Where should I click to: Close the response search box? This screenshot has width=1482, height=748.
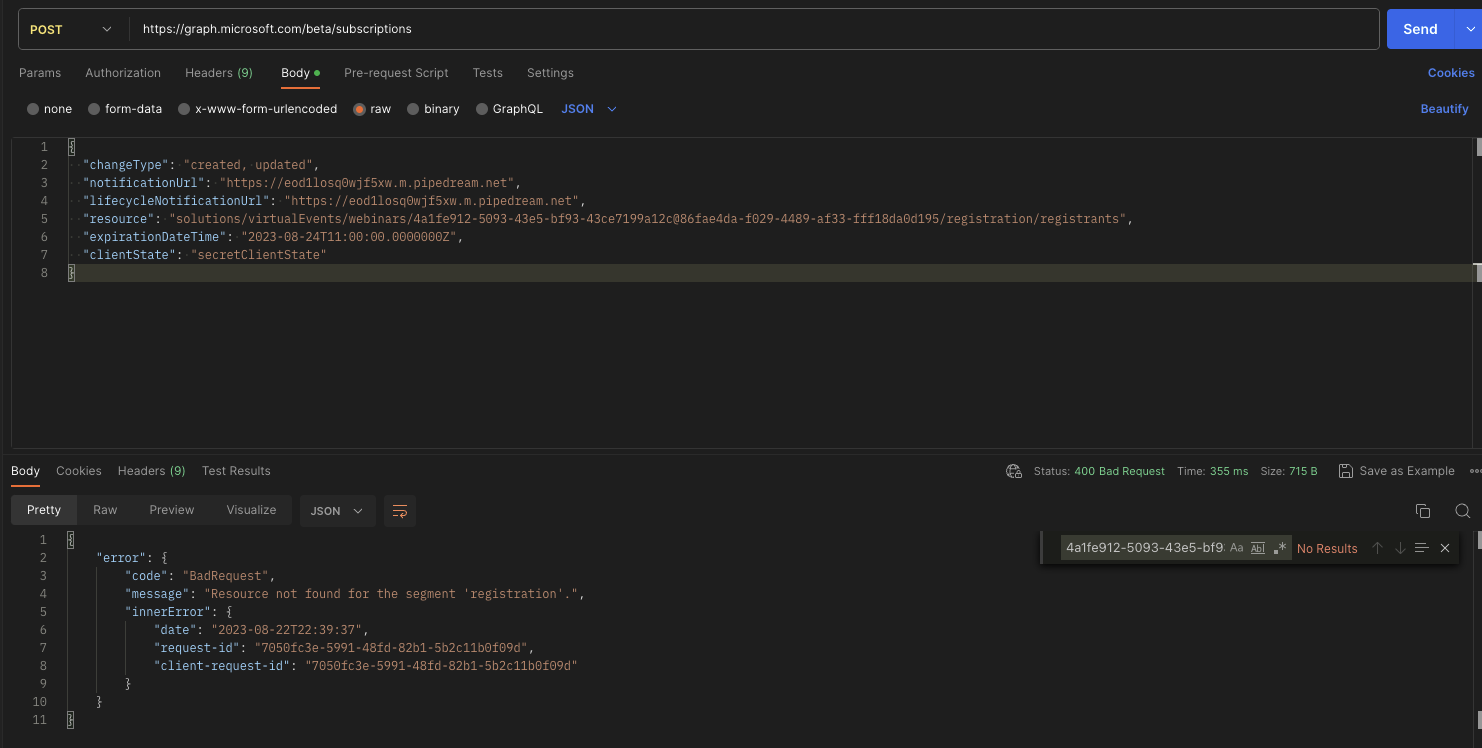coord(1445,548)
